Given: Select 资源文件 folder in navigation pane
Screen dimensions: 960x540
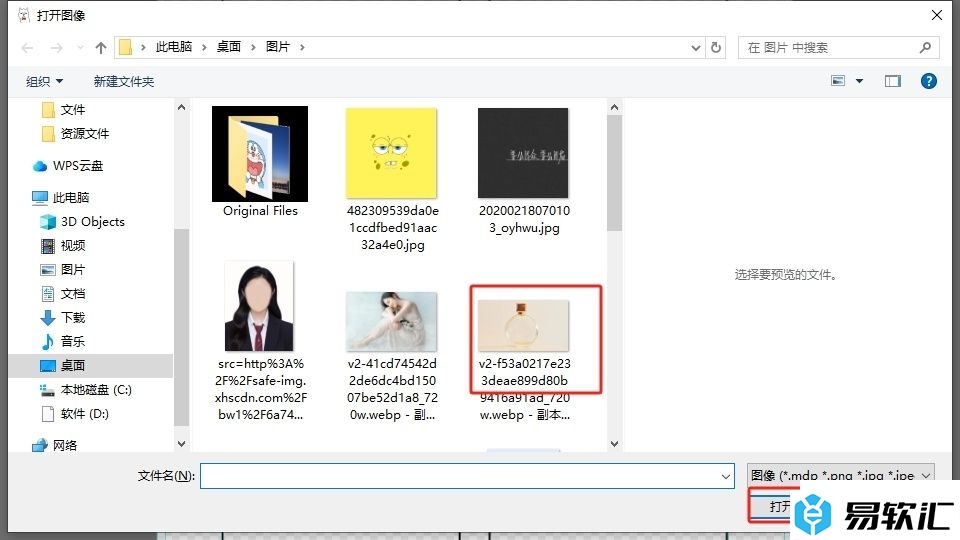Looking at the screenshot, I should click(75, 133).
